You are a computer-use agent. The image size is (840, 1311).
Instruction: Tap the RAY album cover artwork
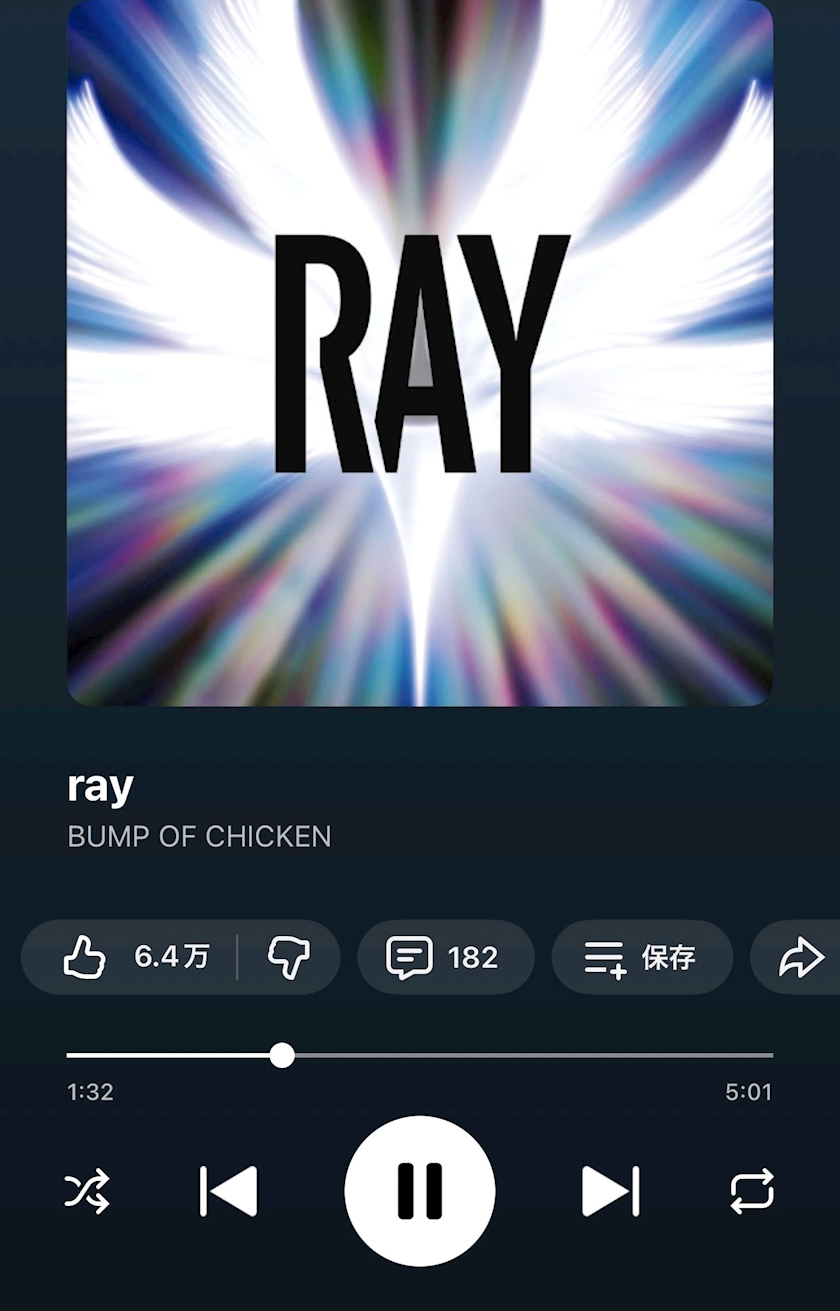[x=420, y=353]
